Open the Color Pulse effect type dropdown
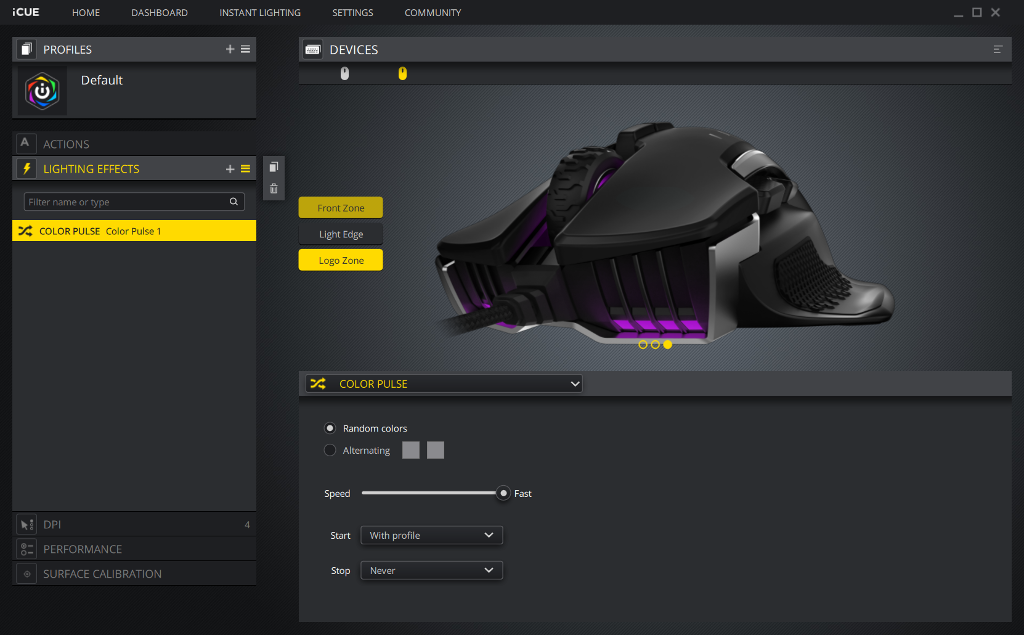Screen dimensions: 1024x635 click(445, 384)
